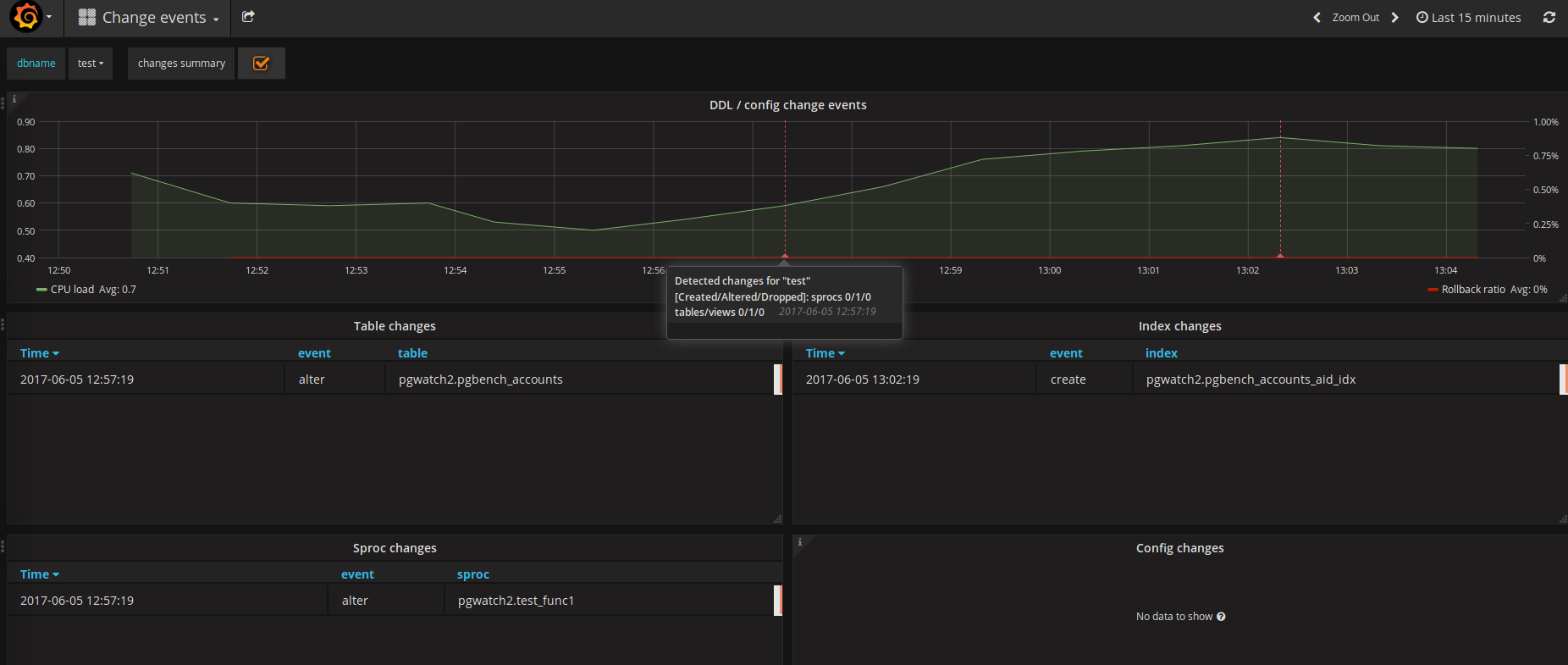Click the pgwatch2.pgbench_accounts table cell
The height and width of the screenshot is (665, 1568).
tap(480, 380)
